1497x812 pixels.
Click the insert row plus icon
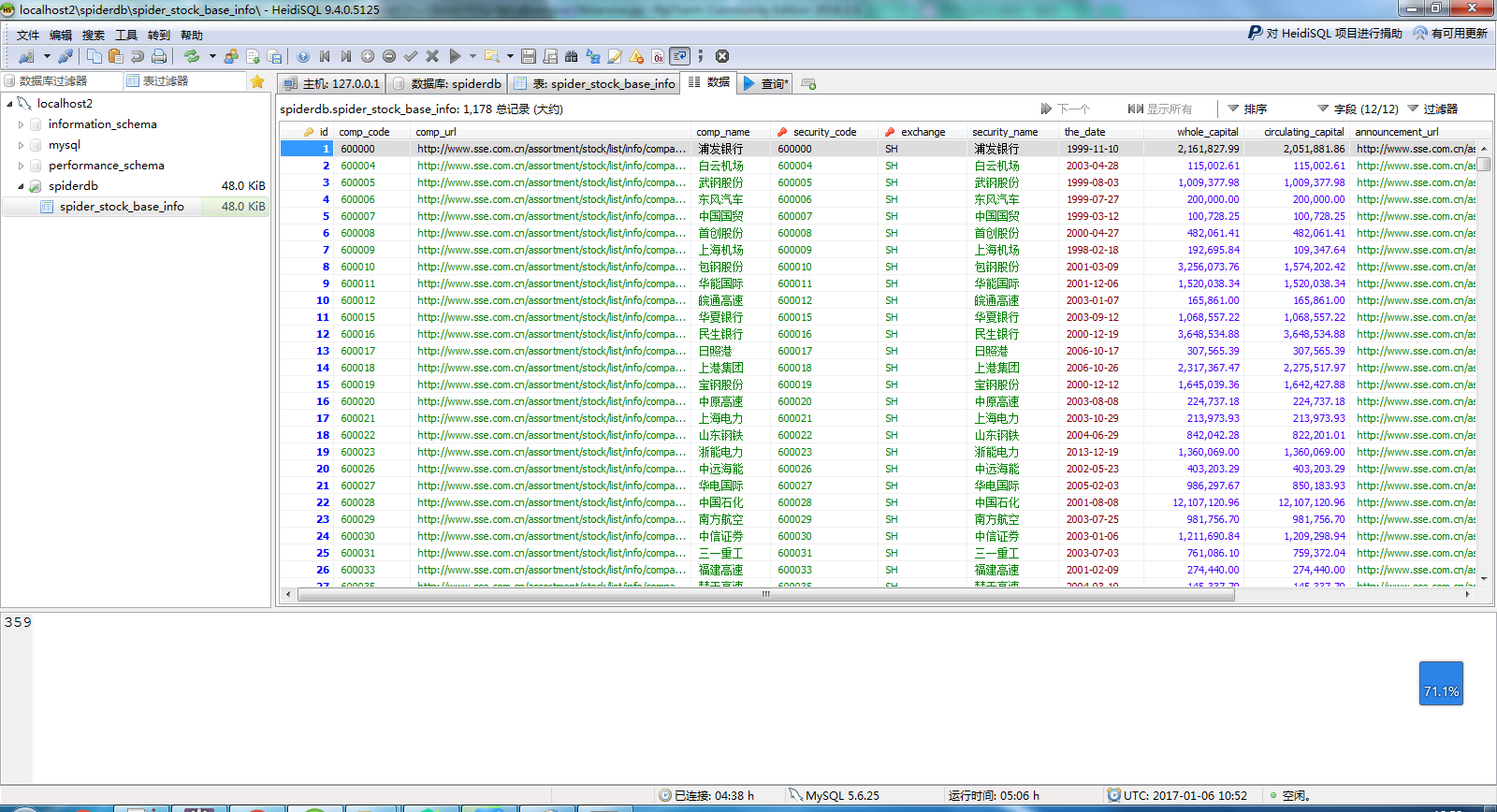[x=368, y=56]
